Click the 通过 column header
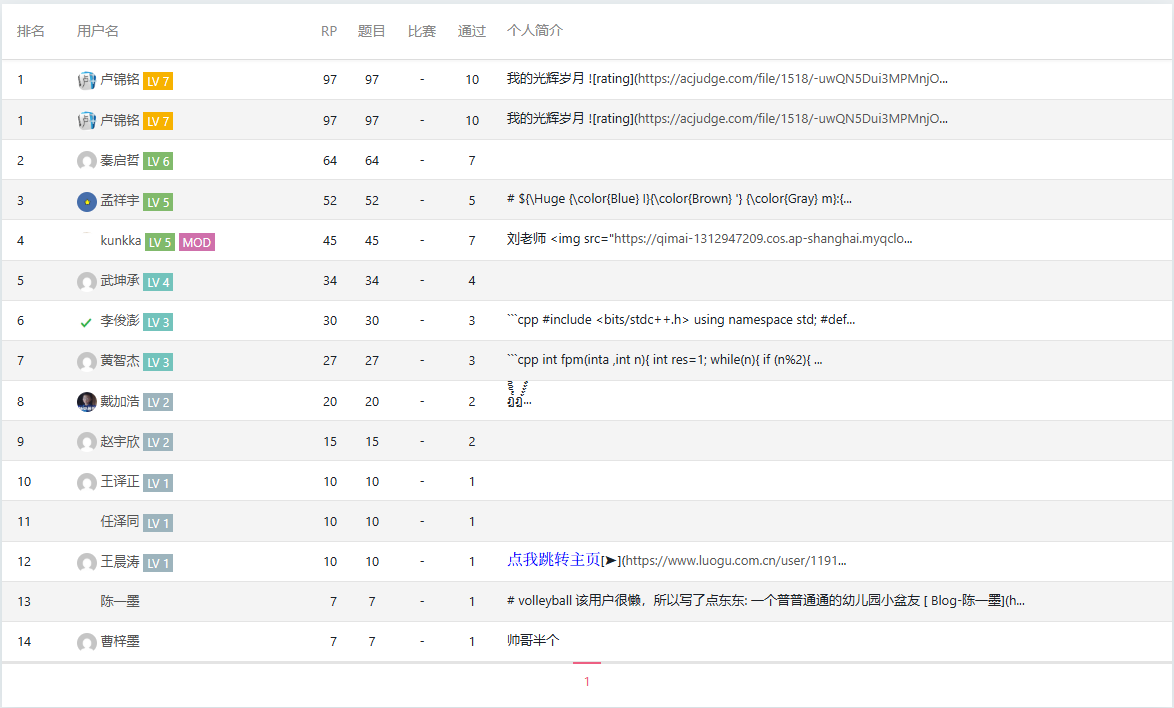This screenshot has width=1174, height=708. point(472,31)
